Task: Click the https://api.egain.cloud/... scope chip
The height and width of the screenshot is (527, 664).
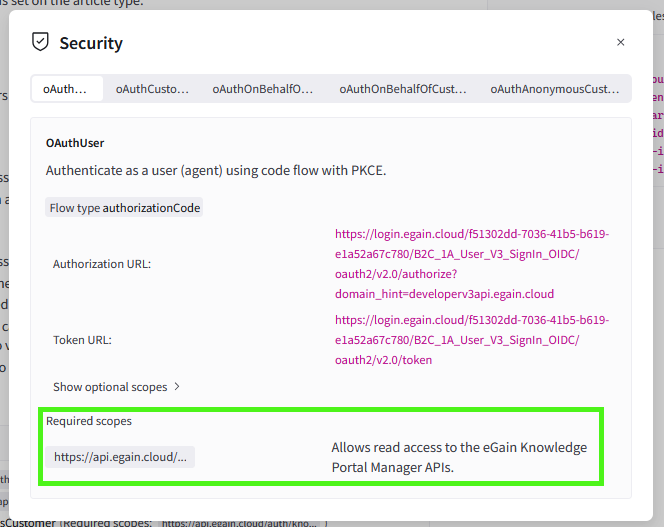Action: pyautogui.click(x=120, y=457)
